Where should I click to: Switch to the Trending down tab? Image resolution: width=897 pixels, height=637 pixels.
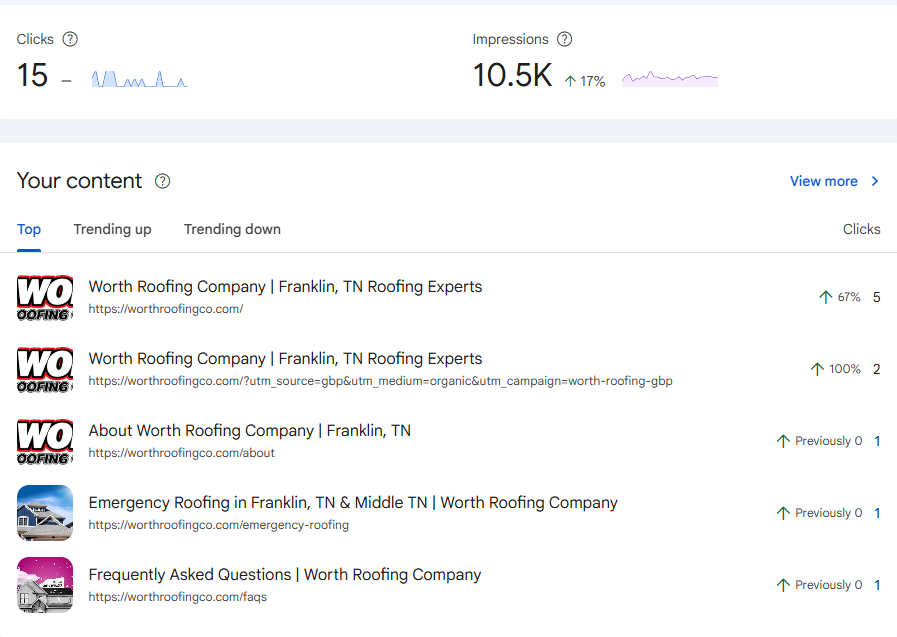point(232,229)
